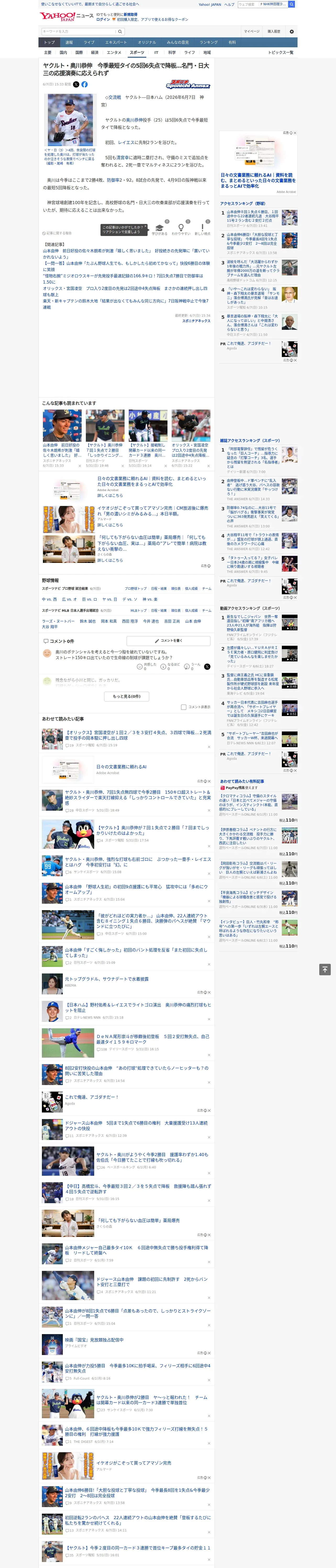Click the 今井 達也 player link

[x=151, y=621]
